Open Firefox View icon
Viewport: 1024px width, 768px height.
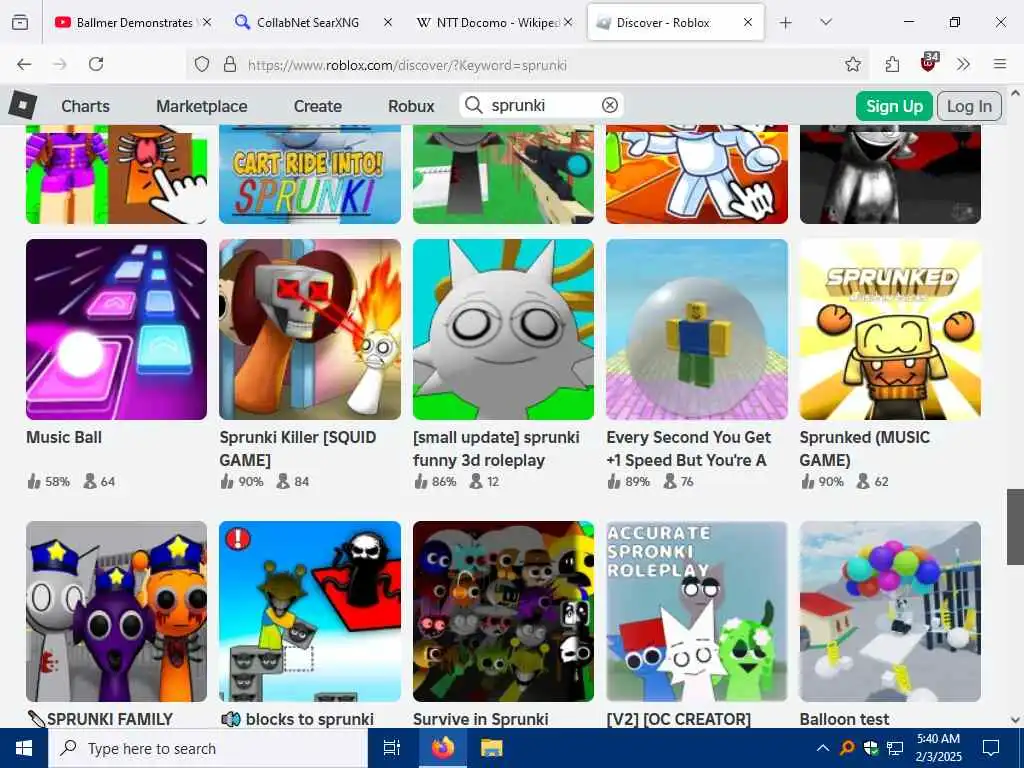point(20,23)
